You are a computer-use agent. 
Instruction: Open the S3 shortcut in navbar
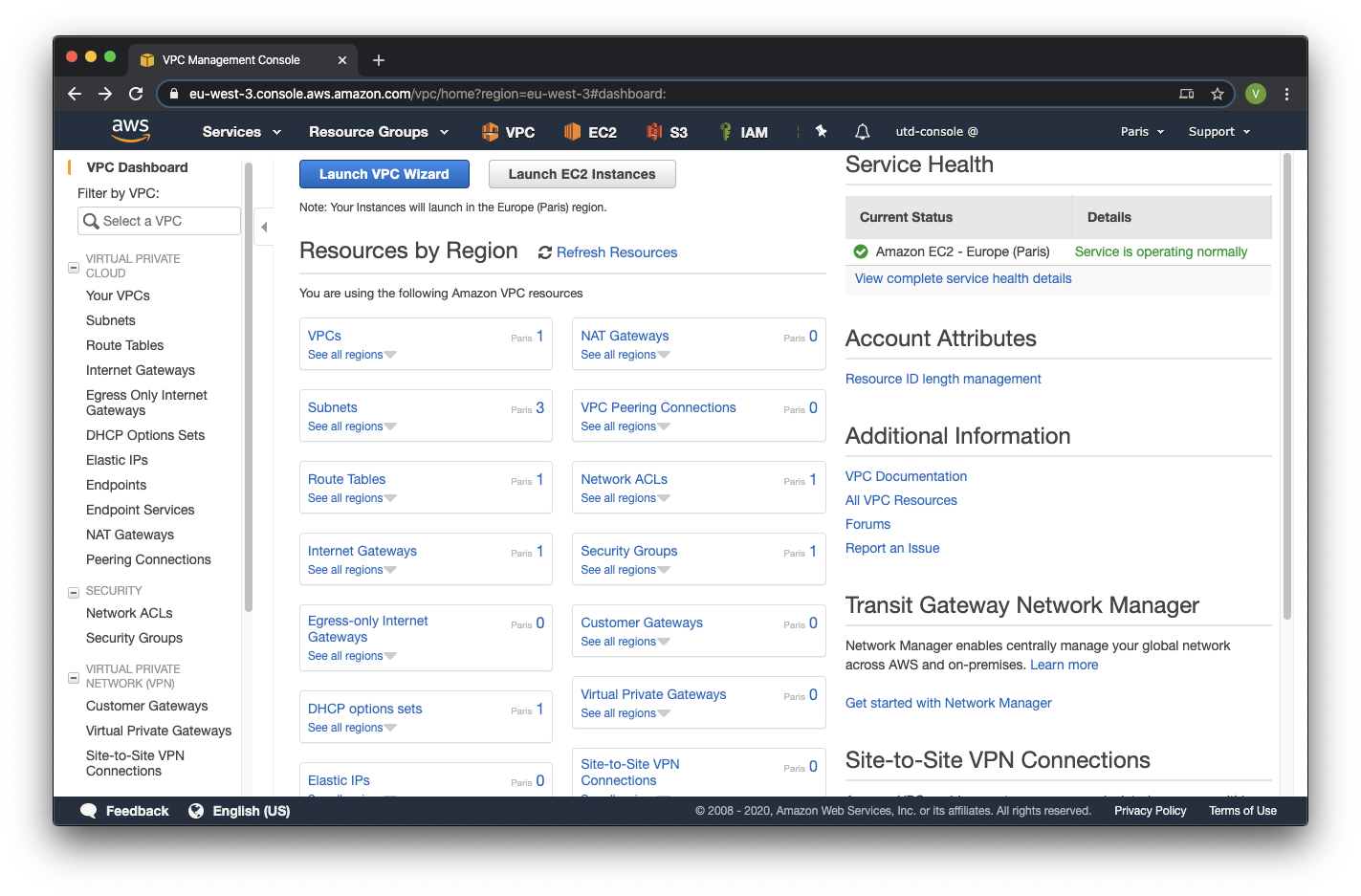pyautogui.click(x=667, y=132)
